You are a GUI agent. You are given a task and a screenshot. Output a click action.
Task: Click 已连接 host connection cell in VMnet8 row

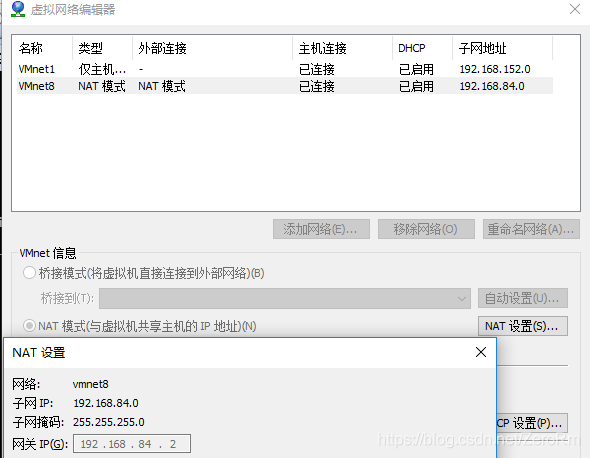click(x=317, y=86)
